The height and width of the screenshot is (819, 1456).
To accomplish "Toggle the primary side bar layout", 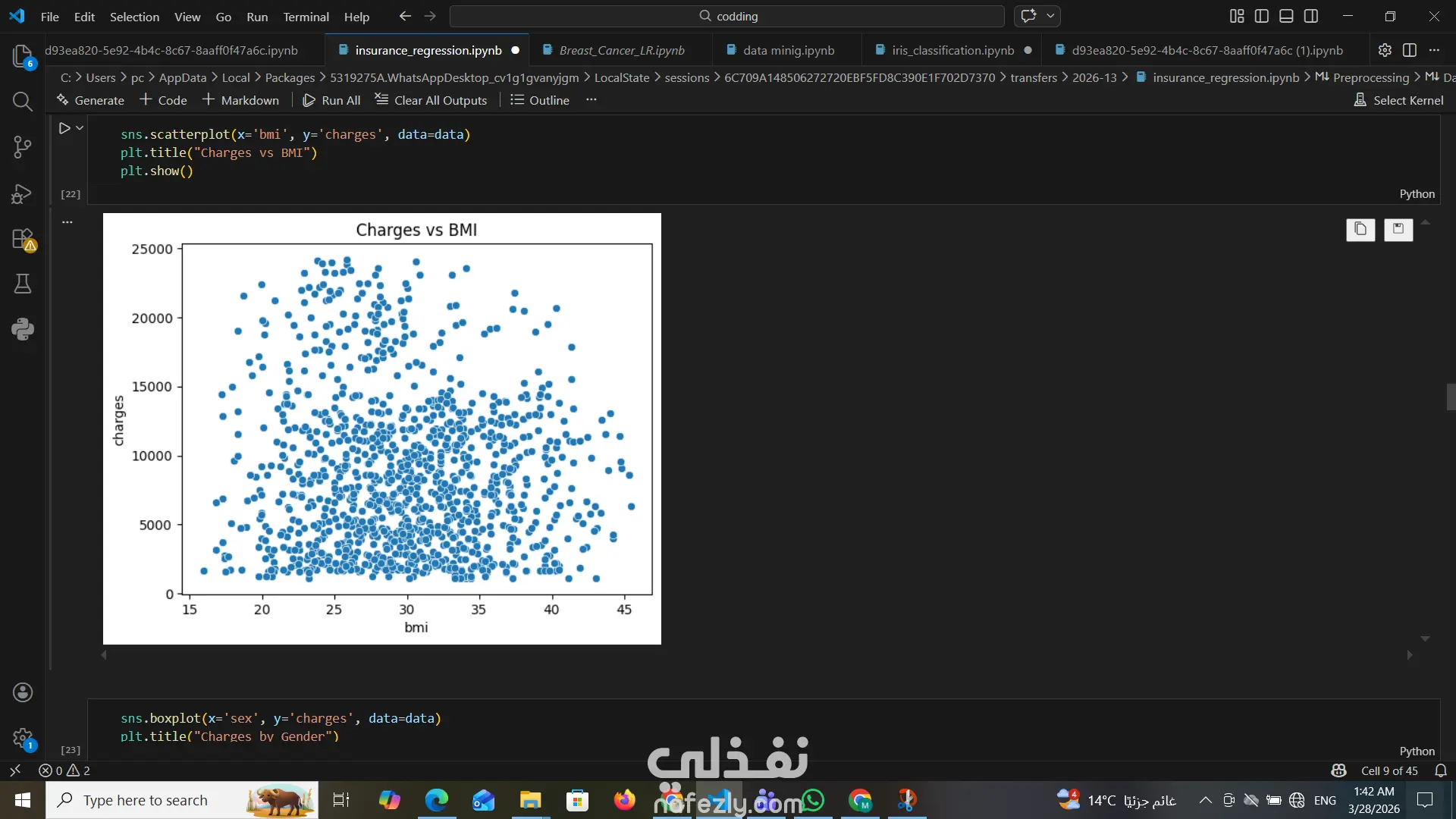I will pos(1262,16).
